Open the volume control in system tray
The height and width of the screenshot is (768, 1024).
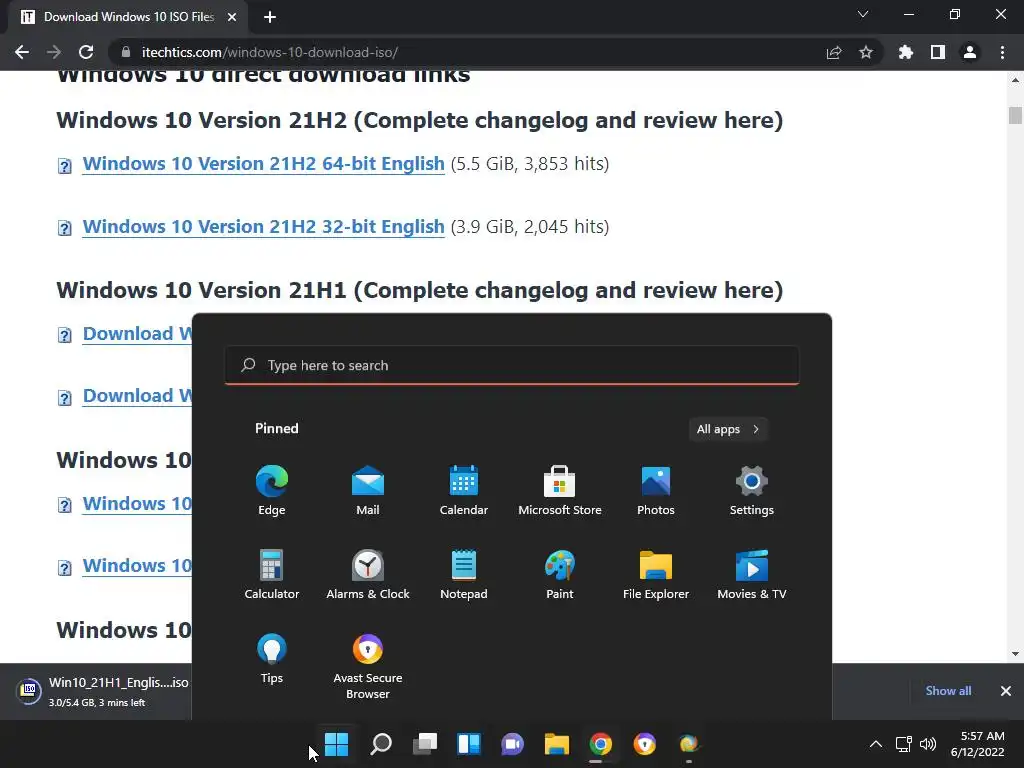[927, 744]
